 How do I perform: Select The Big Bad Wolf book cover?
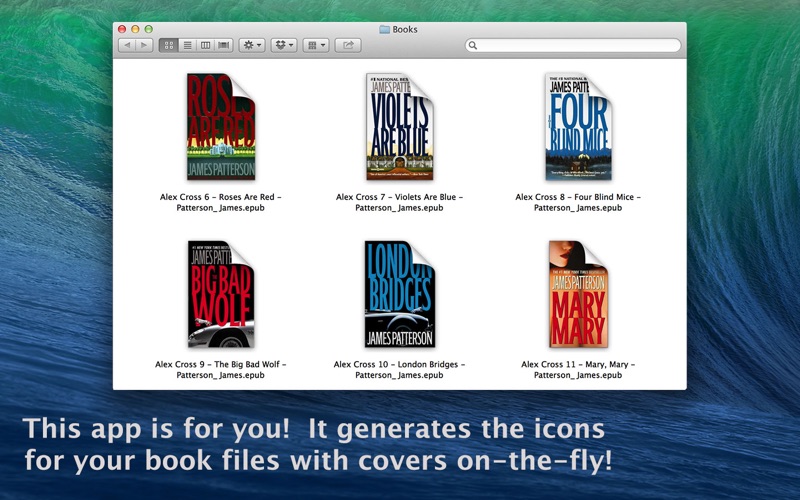point(221,294)
